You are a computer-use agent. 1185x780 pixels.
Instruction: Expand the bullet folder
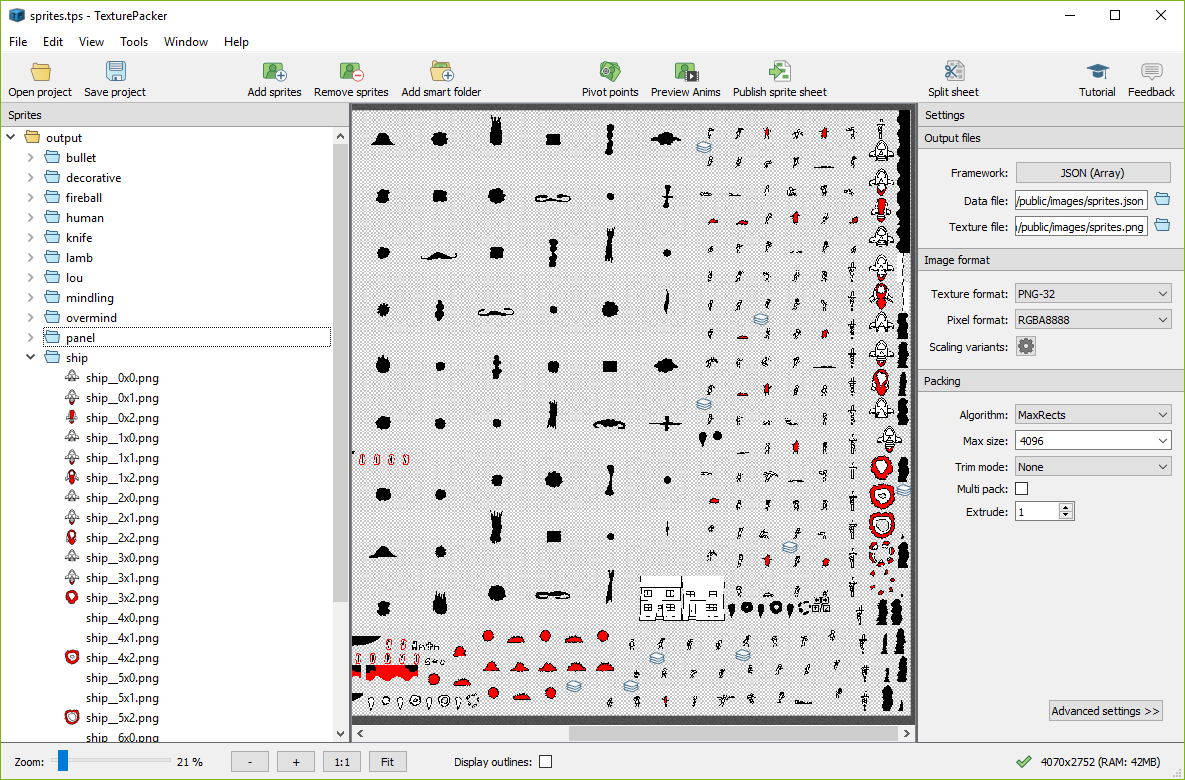click(x=30, y=158)
